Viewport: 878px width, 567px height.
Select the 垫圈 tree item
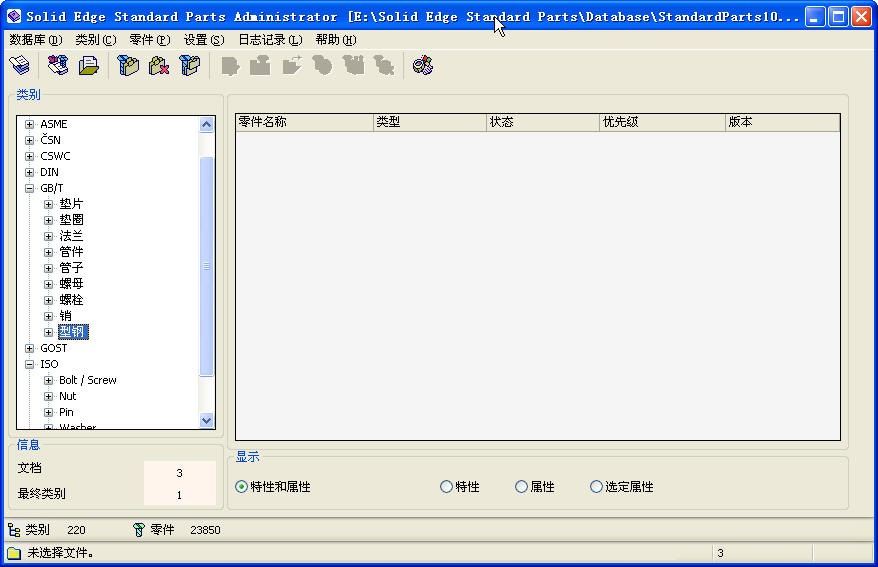coord(71,220)
